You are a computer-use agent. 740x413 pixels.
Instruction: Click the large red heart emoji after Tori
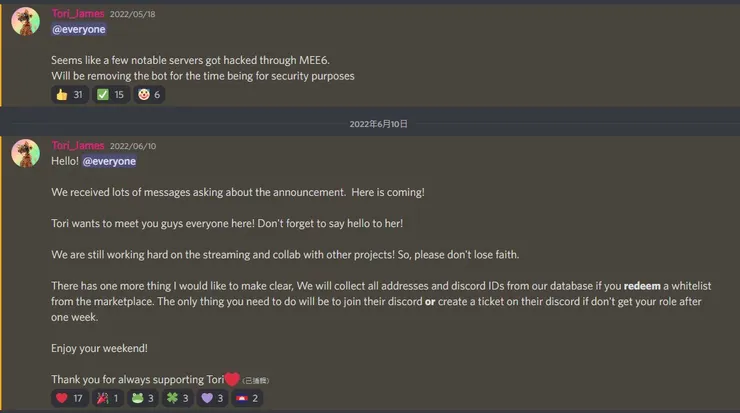click(x=232, y=379)
